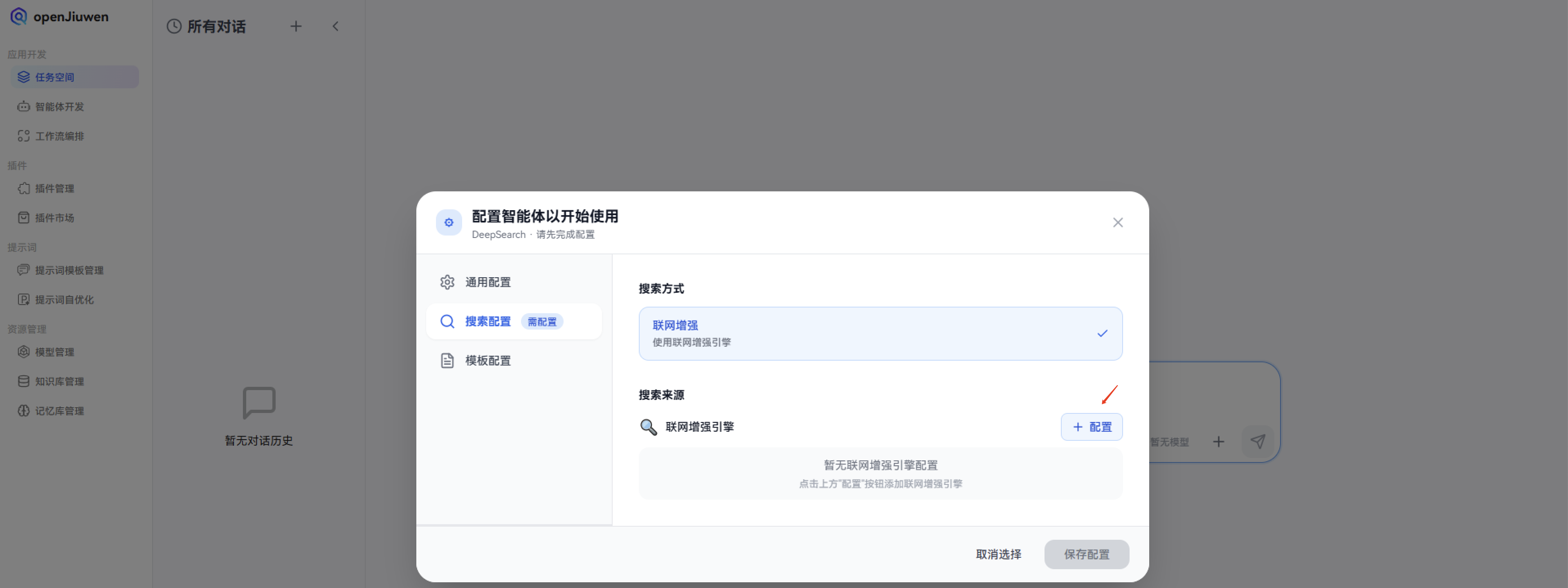Click 配置 to add a search engine

point(1092,427)
